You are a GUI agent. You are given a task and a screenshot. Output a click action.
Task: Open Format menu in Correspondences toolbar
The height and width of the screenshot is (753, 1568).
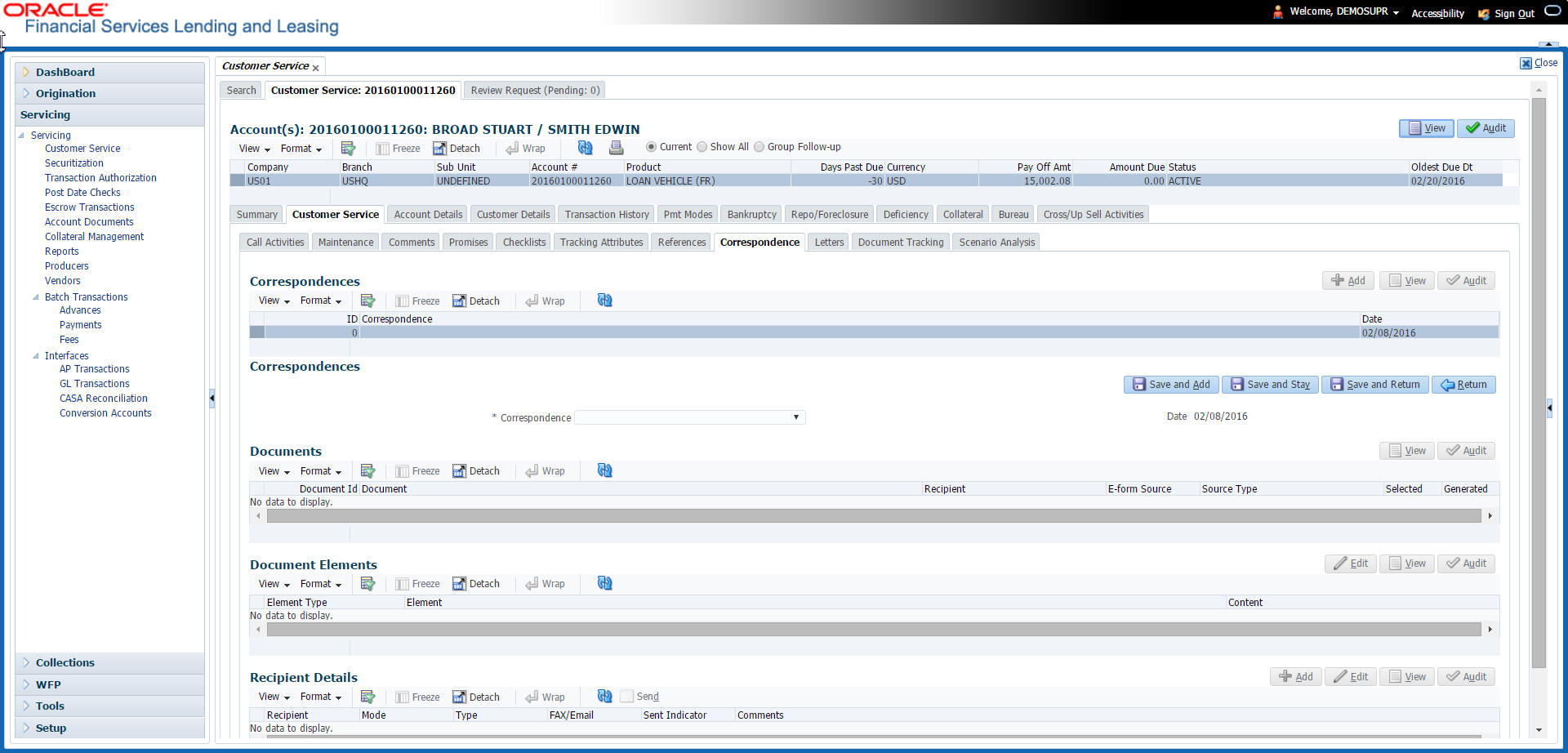(x=320, y=301)
